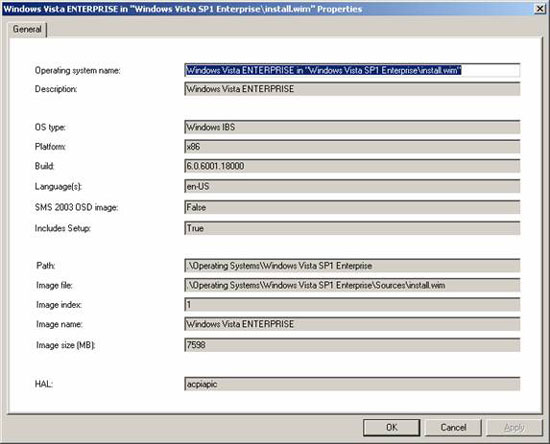Close the Properties dialog window
The width and height of the screenshot is (550, 444).
[x=540, y=9]
